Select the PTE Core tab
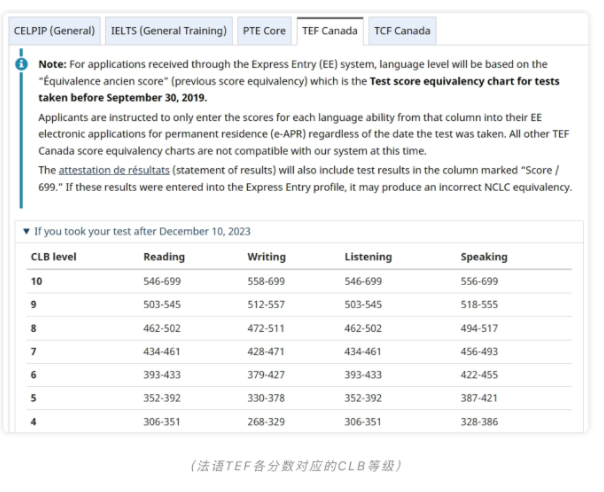Image resolution: width=604 pixels, height=492 pixels. 264,31
